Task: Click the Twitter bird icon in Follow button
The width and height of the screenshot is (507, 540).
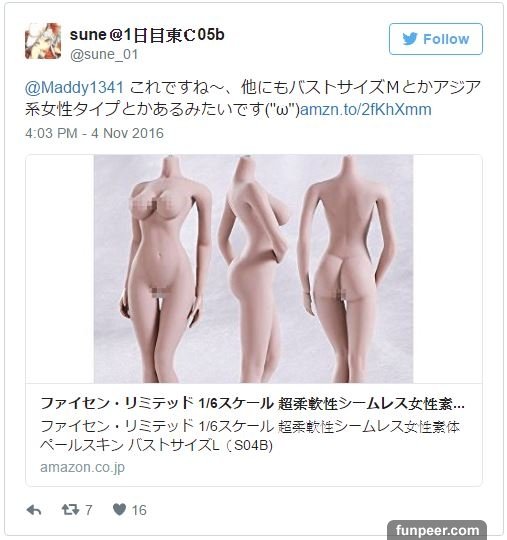Action: (x=410, y=39)
